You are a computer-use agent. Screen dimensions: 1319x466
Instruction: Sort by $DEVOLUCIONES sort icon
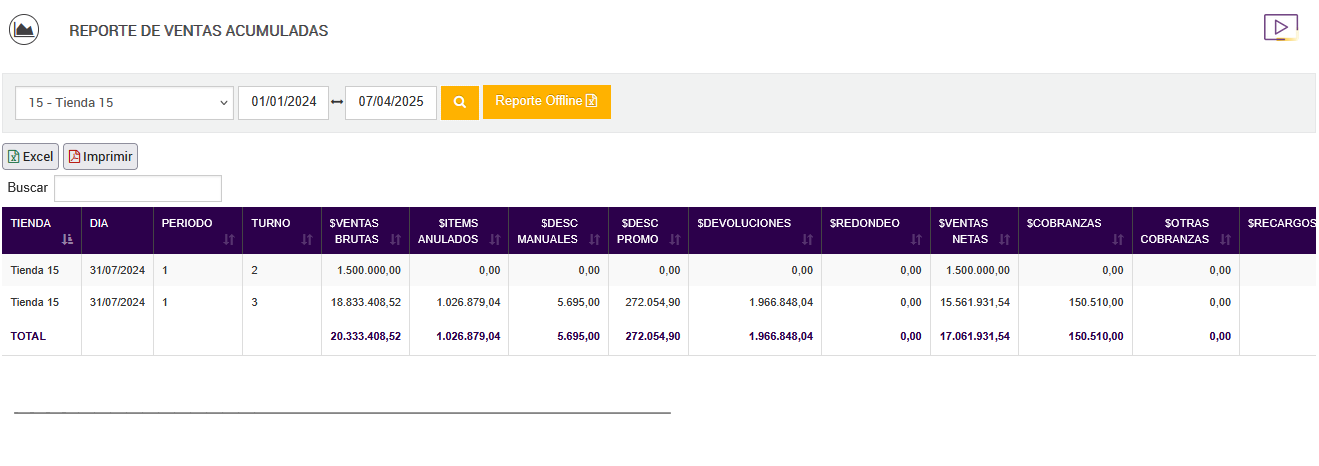click(x=807, y=239)
